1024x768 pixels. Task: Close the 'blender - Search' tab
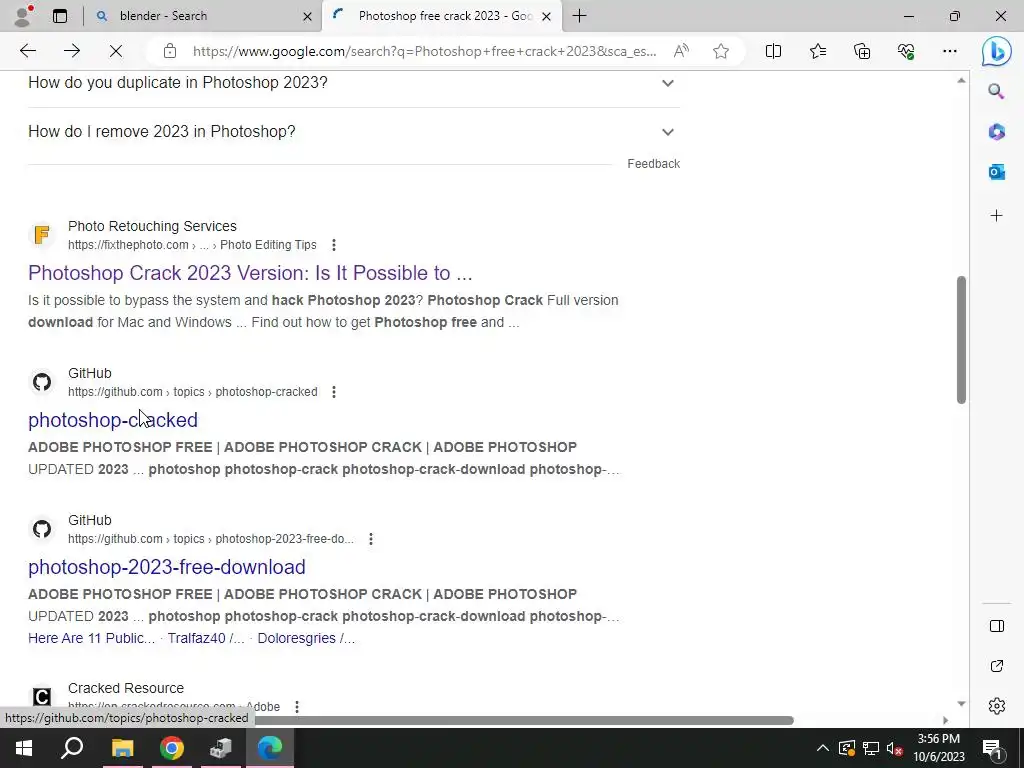[308, 16]
